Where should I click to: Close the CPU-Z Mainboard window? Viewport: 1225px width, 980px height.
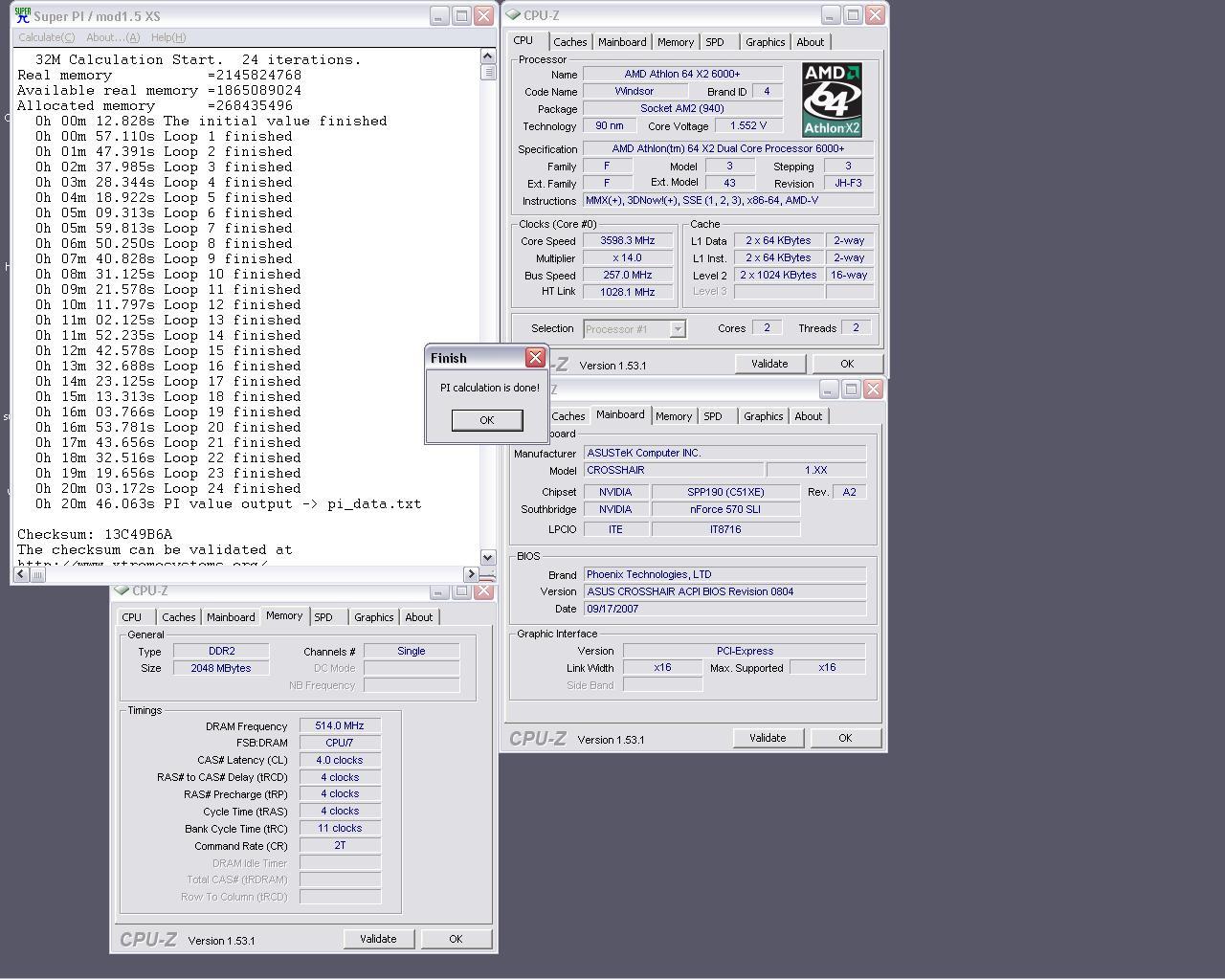872,389
